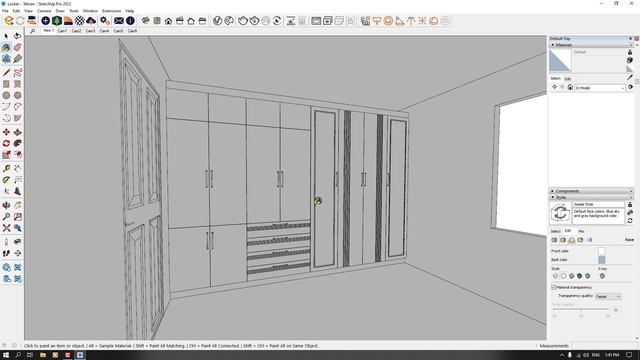This screenshot has height=360, width=640.
Task: Enable Hidden Line face style
Action: pos(564,276)
